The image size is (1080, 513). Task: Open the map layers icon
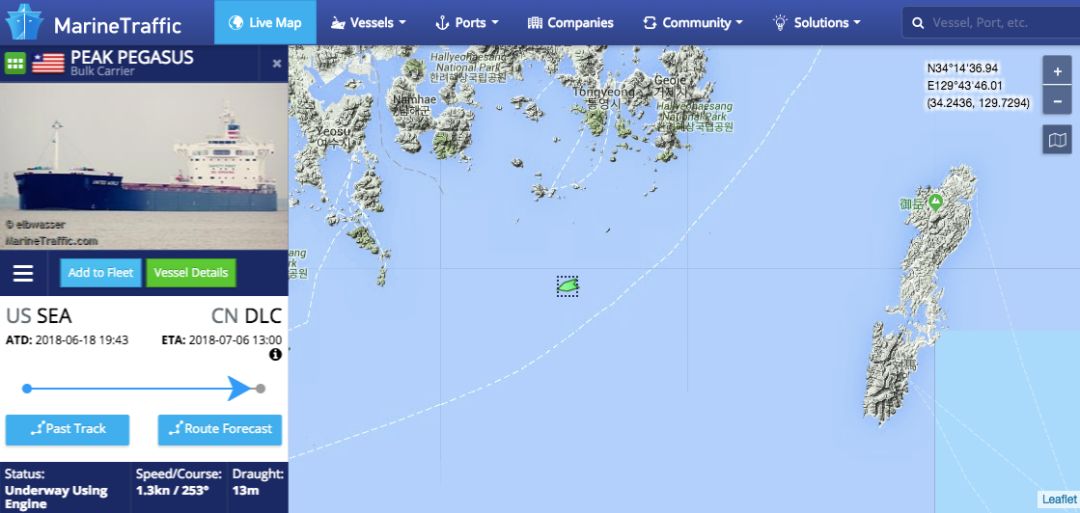(x=1057, y=140)
